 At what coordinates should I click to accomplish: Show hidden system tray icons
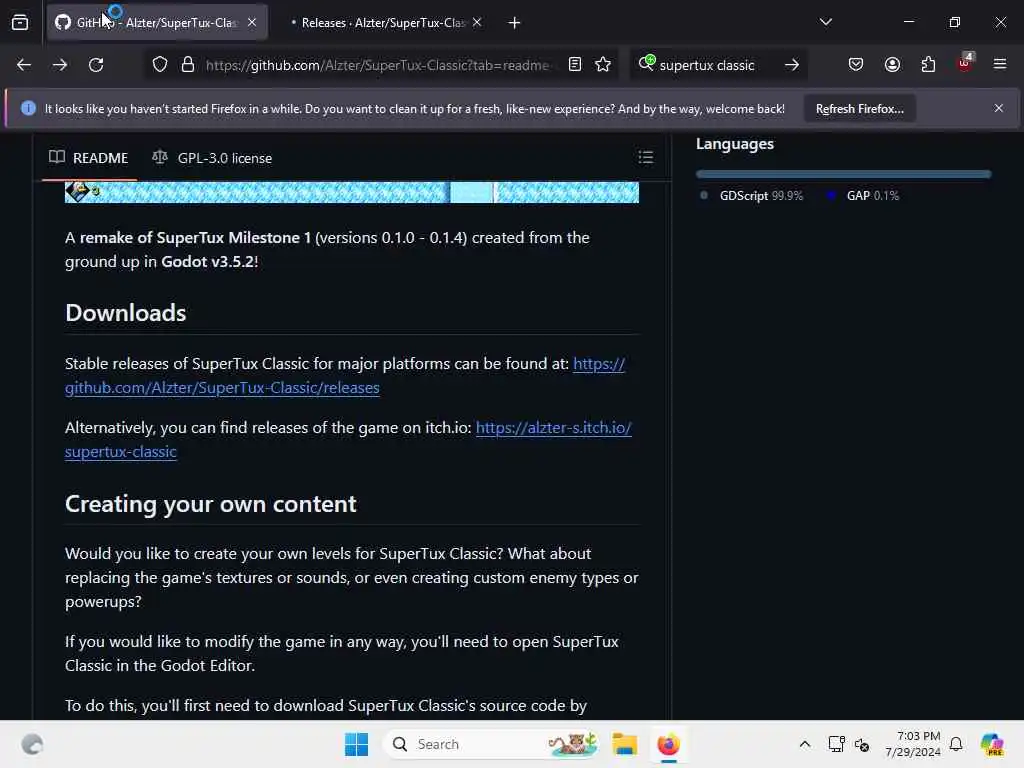point(805,744)
